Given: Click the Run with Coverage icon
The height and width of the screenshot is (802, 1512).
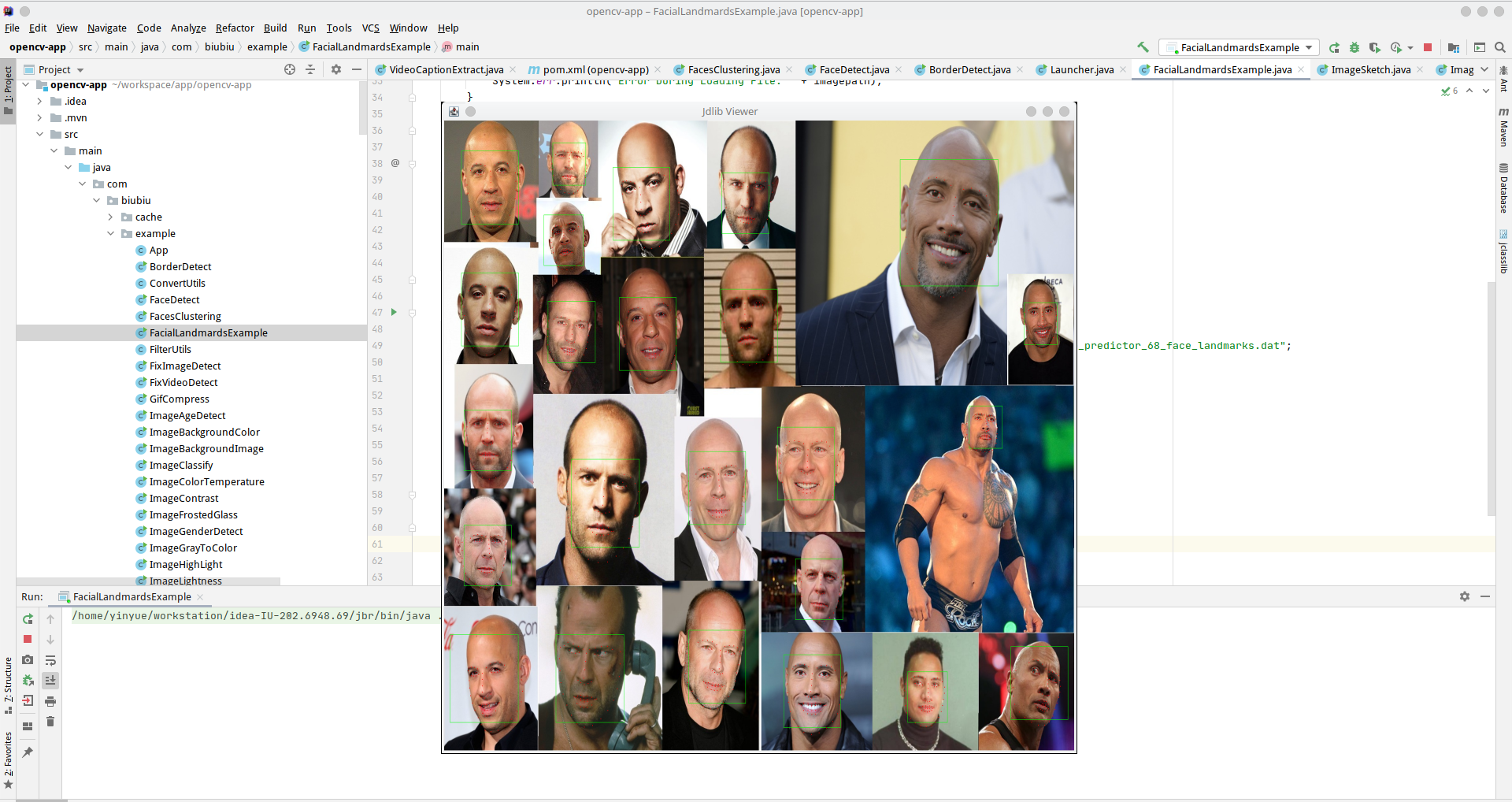Looking at the screenshot, I should 1375,47.
